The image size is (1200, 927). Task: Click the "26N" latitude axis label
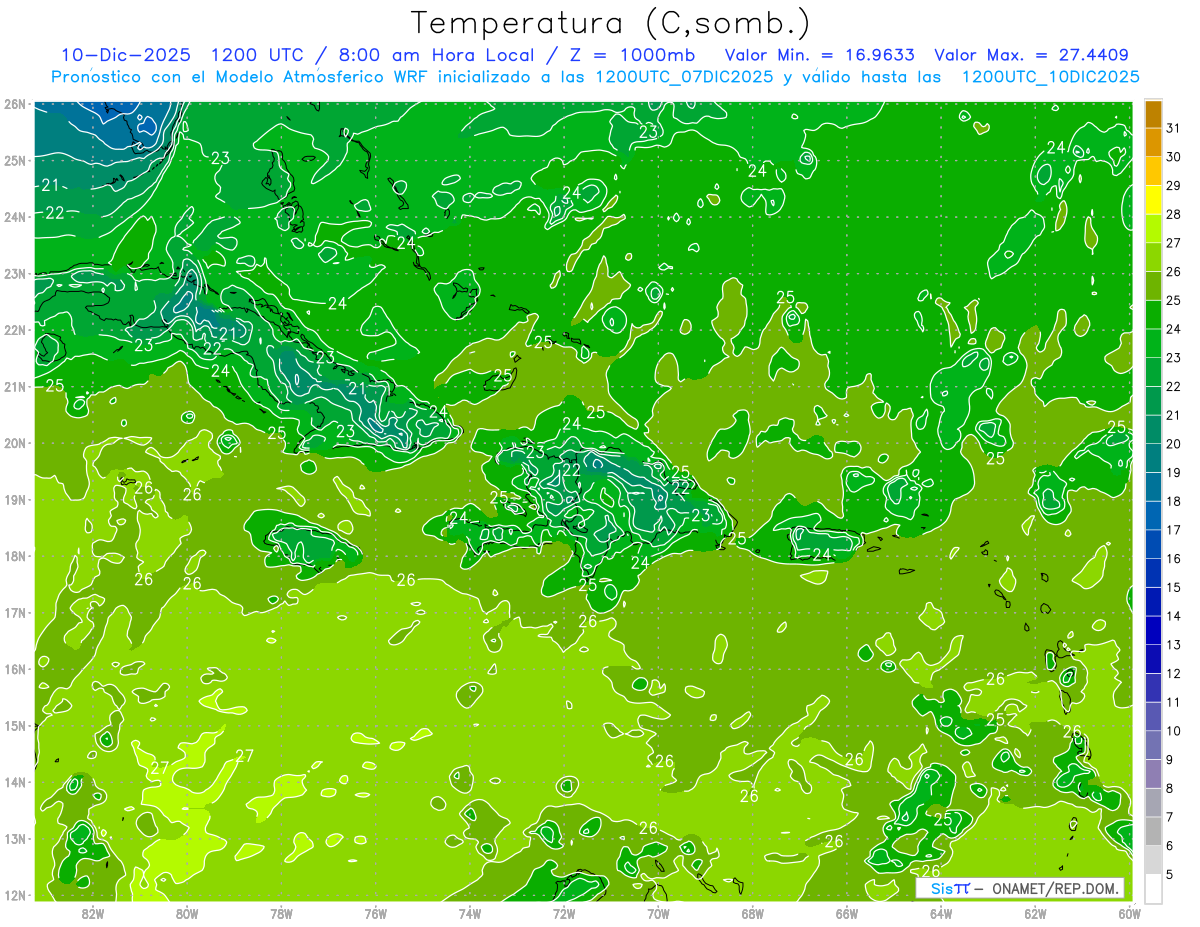point(14,104)
